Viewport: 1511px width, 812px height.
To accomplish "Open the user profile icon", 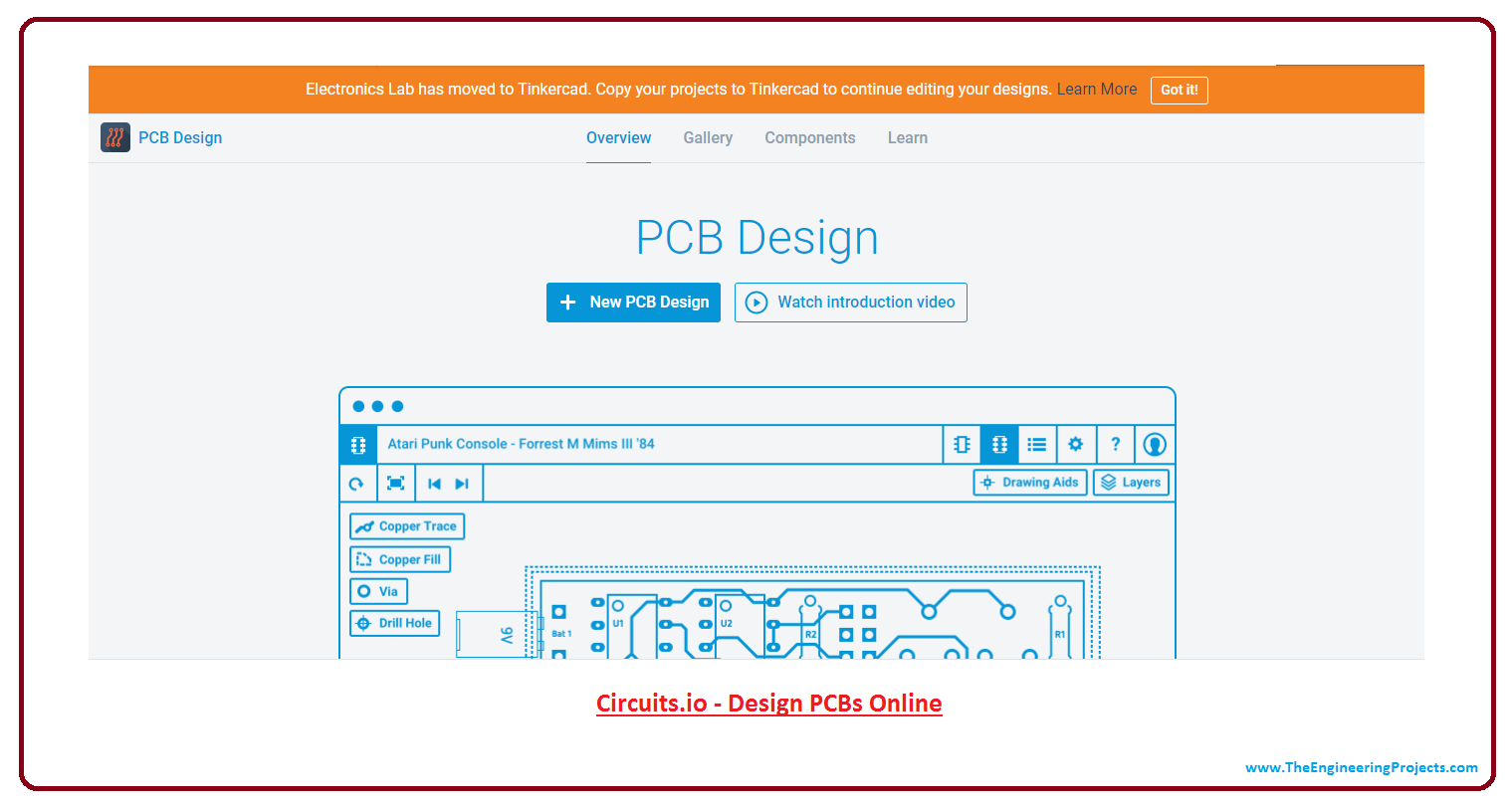I will point(1155,445).
